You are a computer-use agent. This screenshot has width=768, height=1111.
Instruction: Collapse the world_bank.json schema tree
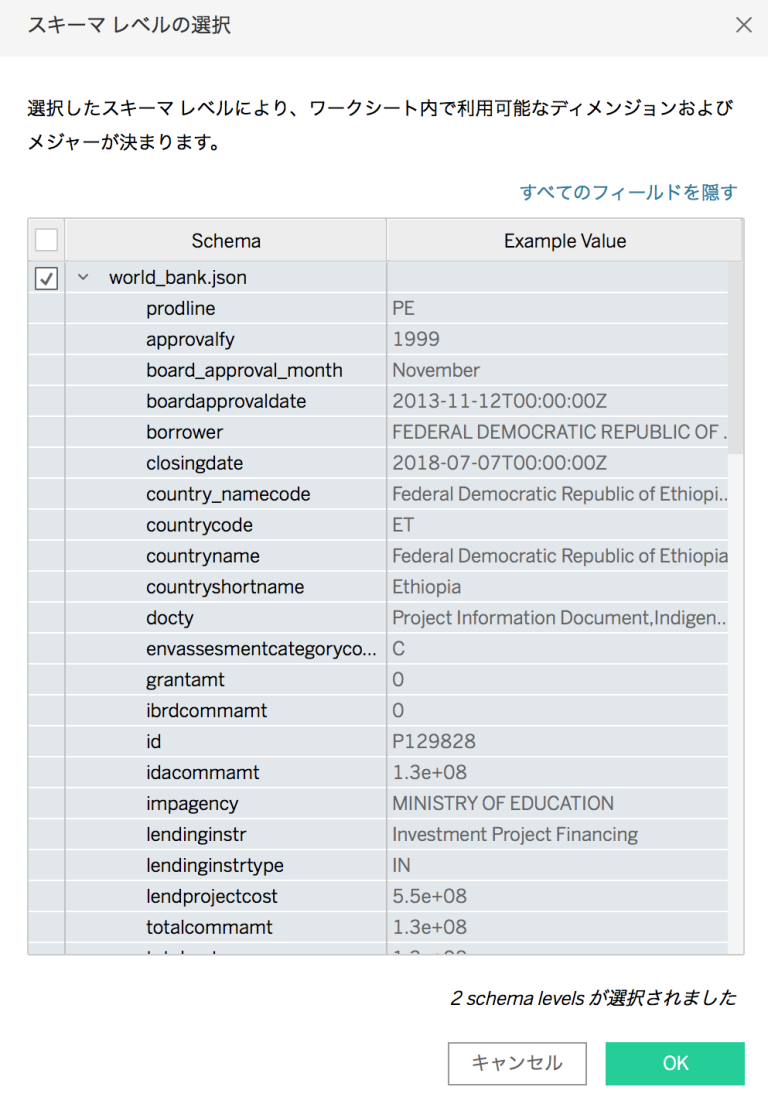click(x=83, y=278)
